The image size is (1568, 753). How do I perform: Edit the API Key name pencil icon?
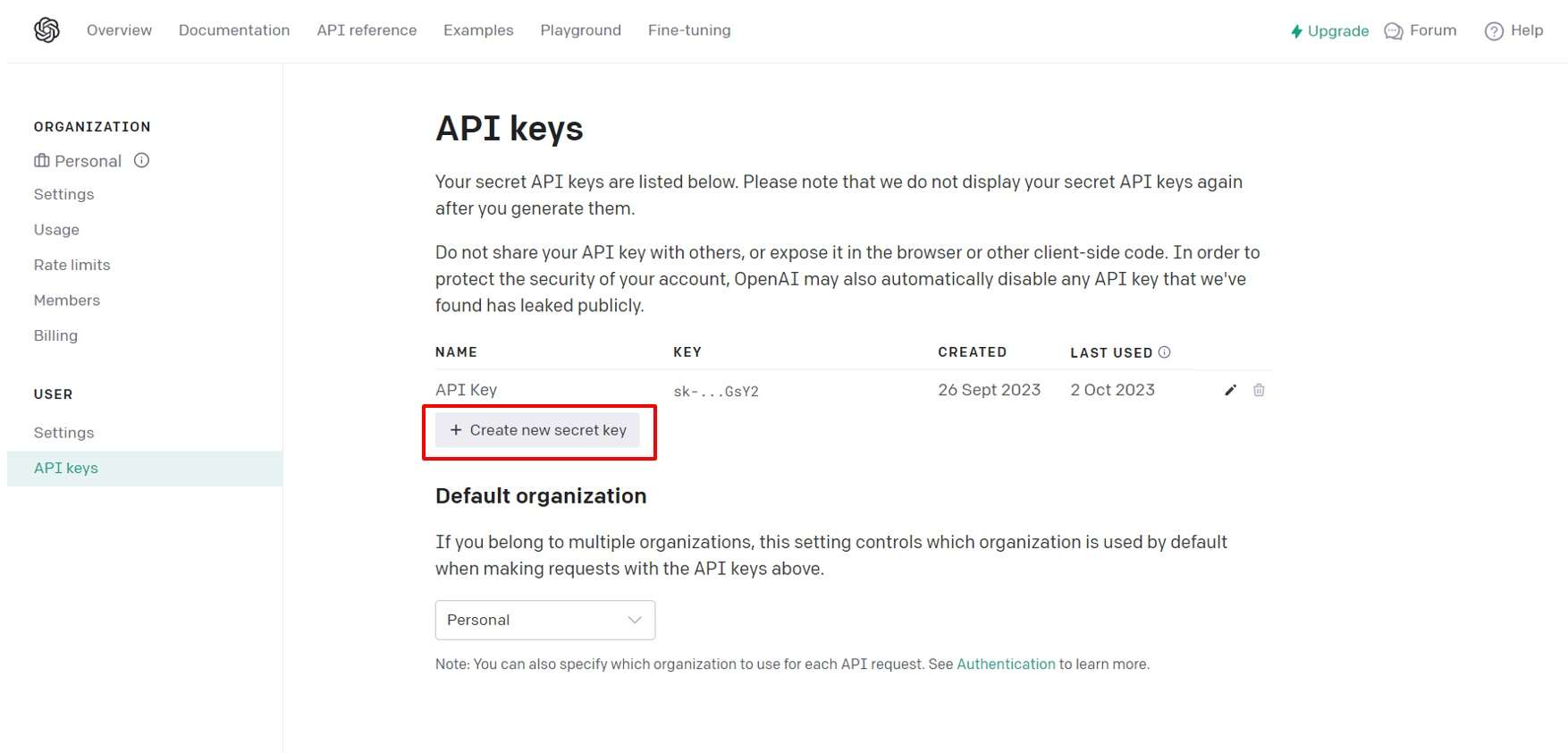[x=1230, y=390]
